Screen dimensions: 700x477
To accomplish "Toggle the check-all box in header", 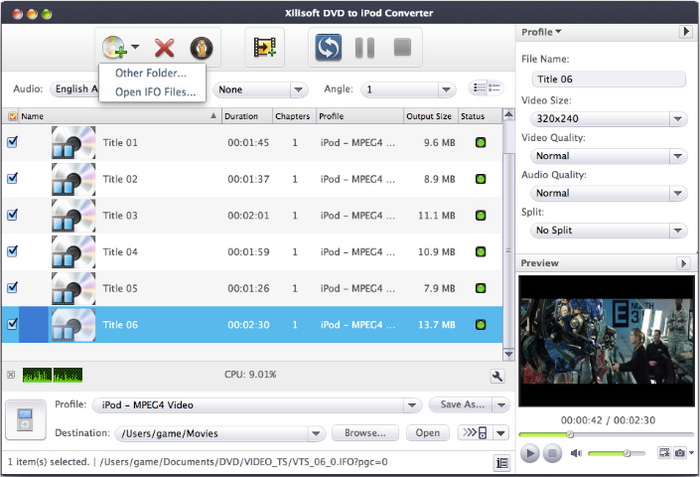I will coord(12,116).
